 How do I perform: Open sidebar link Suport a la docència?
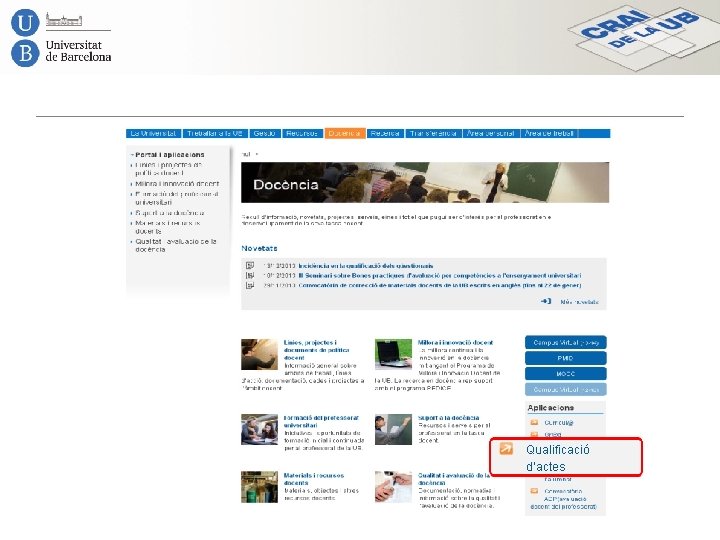click(x=170, y=213)
